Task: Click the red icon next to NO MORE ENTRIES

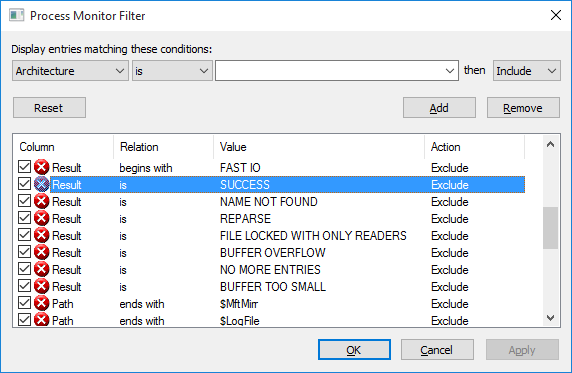Action: pyautogui.click(x=42, y=270)
